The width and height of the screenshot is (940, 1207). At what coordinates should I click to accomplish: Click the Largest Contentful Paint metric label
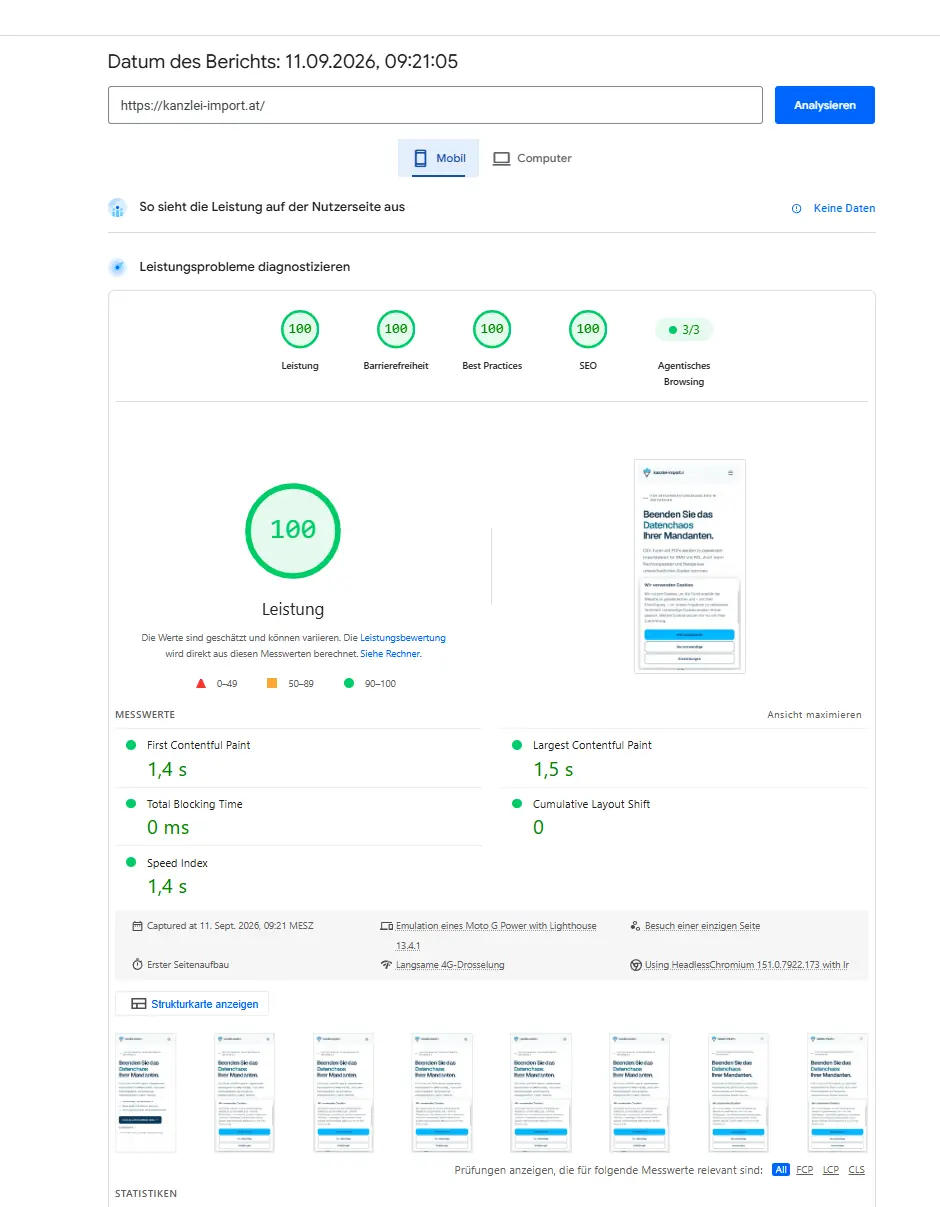(592, 745)
